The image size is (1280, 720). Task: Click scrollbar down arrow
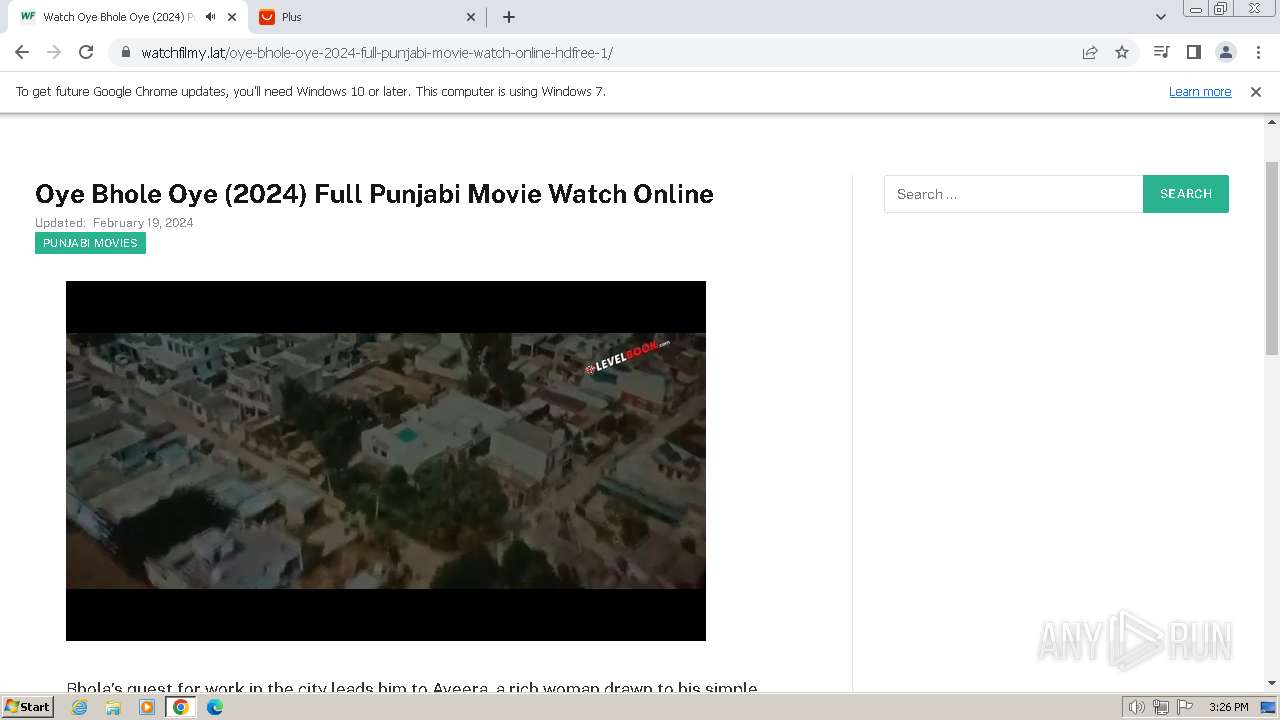1272,683
